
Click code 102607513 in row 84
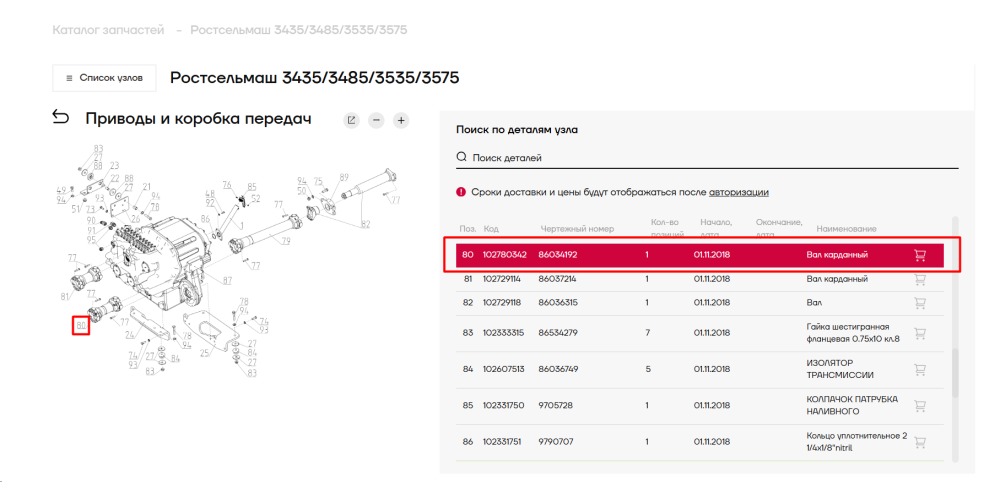coord(504,369)
